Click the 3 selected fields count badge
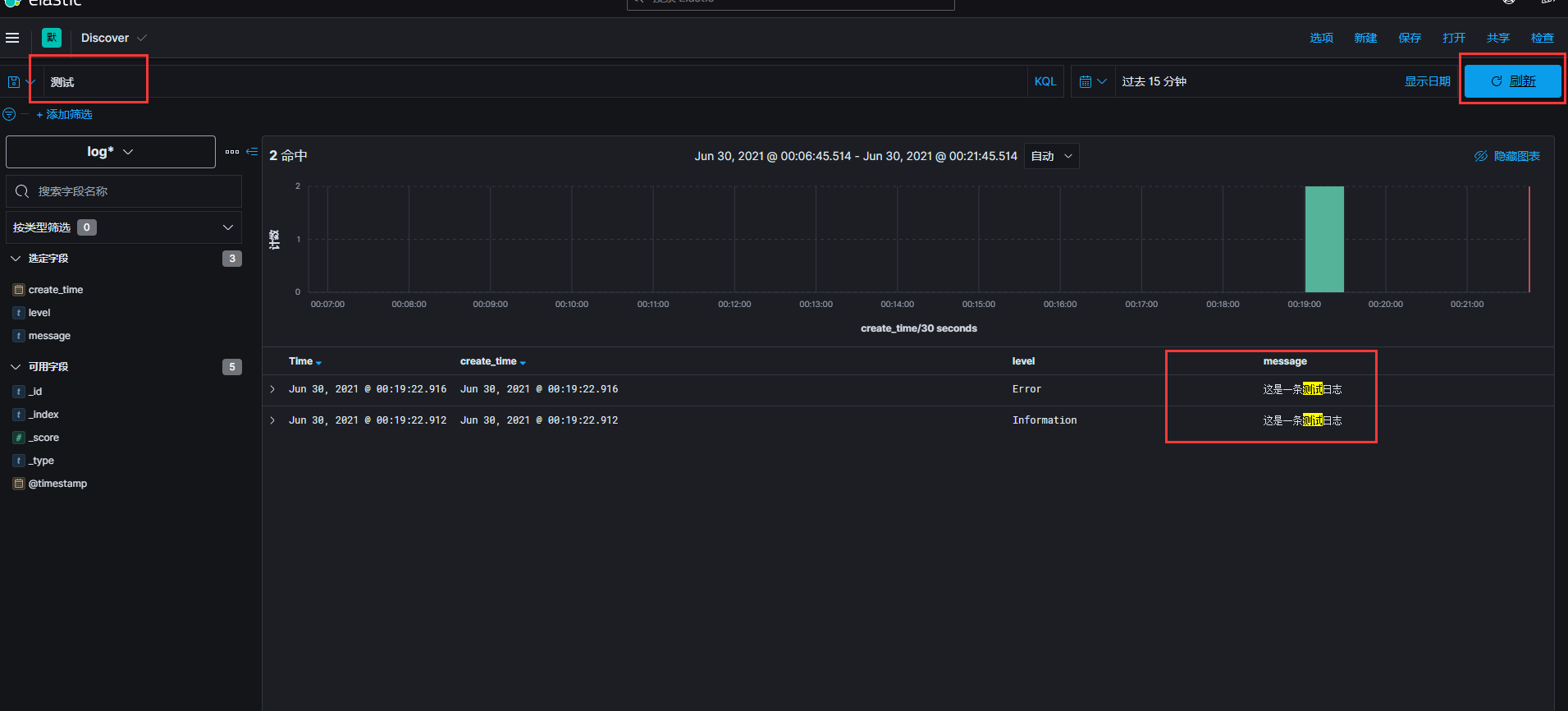Screen dimensions: 1568x711 point(232,259)
